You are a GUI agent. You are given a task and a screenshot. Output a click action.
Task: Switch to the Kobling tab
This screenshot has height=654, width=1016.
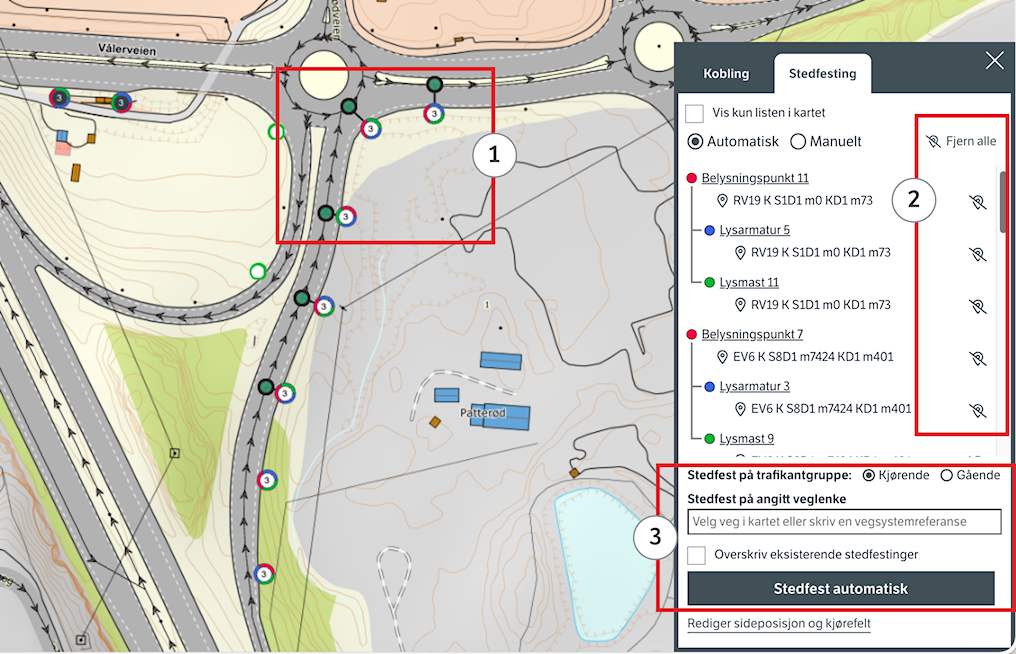click(x=726, y=74)
